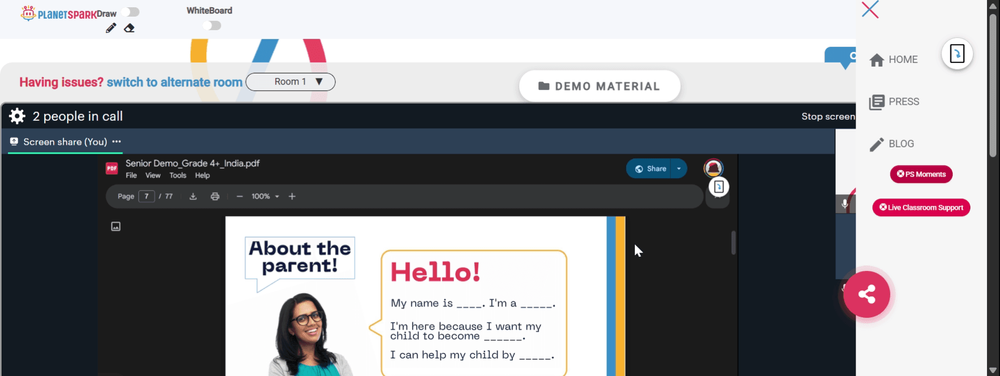Zoom in the PDF with plus
Screen dimensions: 1000x376
coord(292,196)
